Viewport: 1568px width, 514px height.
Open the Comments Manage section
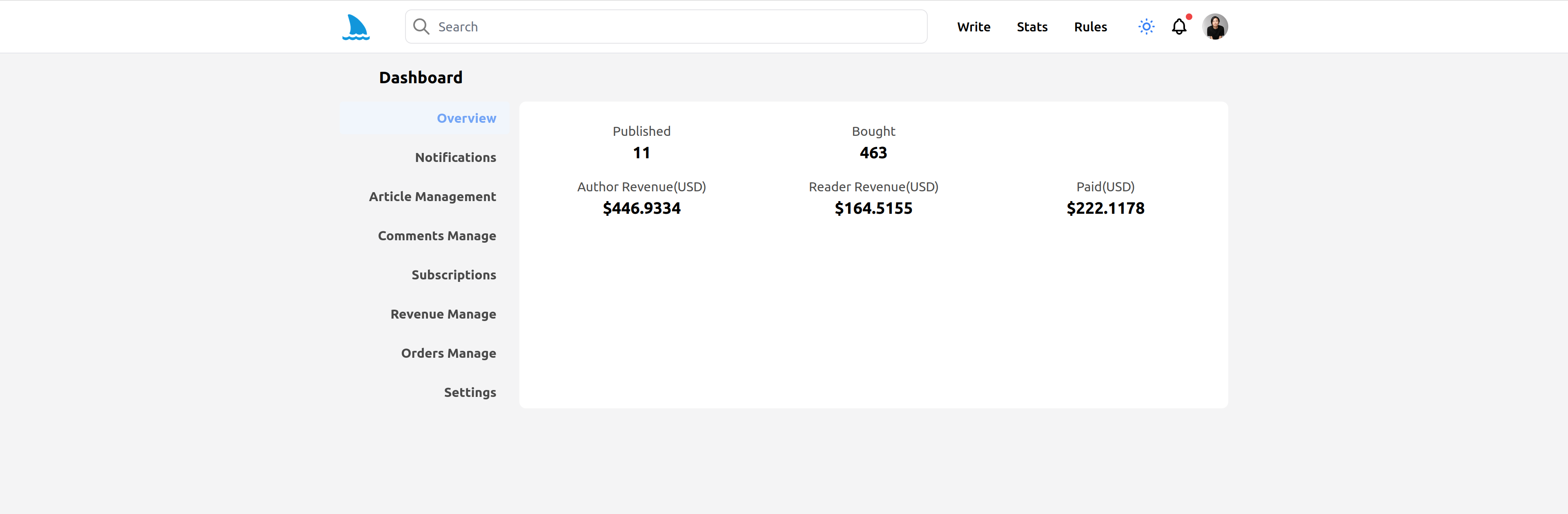tap(437, 236)
